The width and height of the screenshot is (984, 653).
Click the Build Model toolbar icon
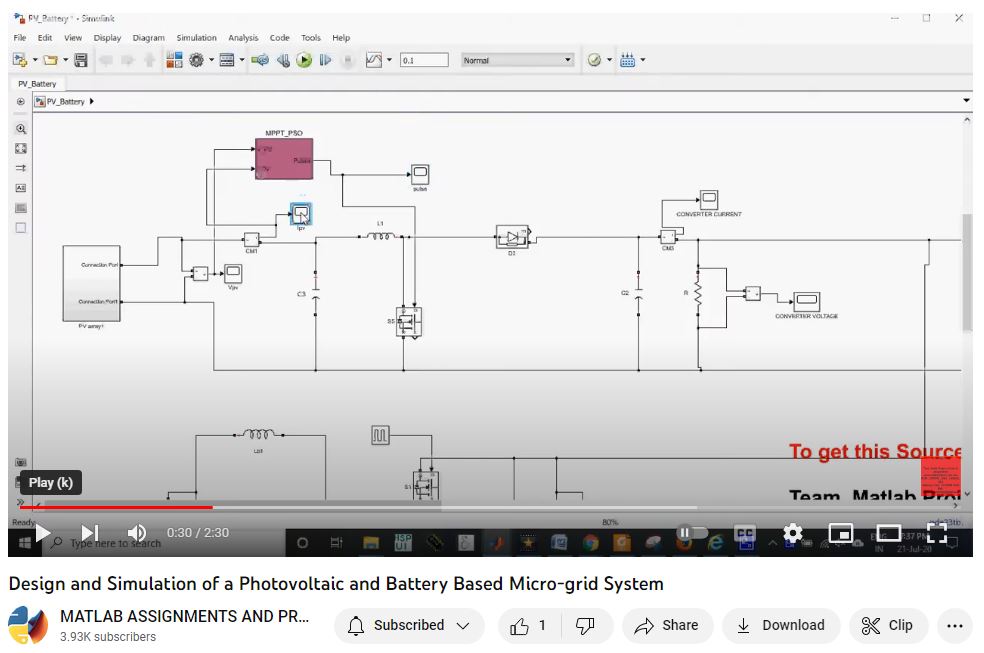pos(628,60)
